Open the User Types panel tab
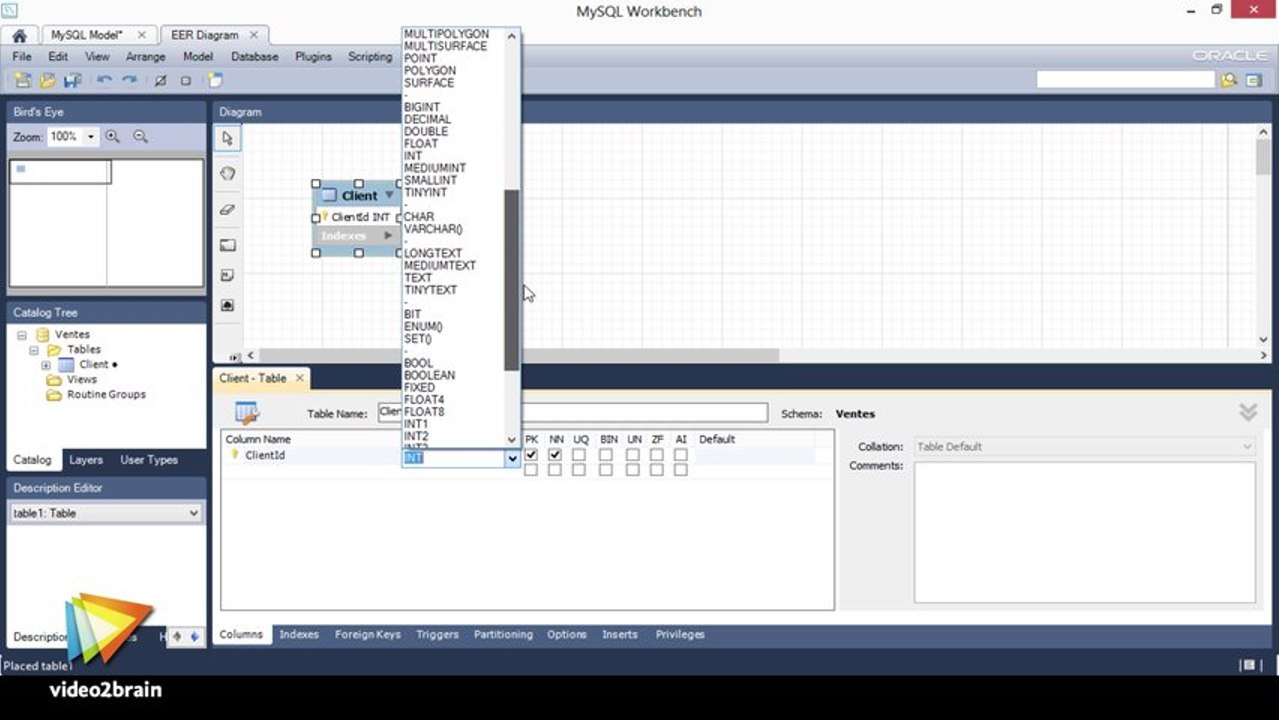The image size is (1279, 720). (149, 460)
